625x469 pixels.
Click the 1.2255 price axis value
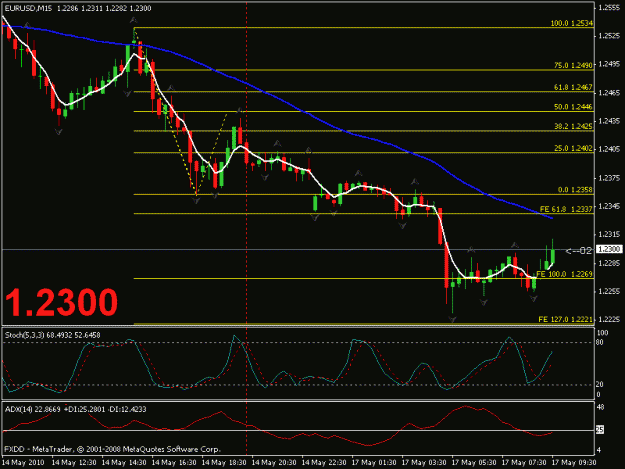[x=609, y=291]
